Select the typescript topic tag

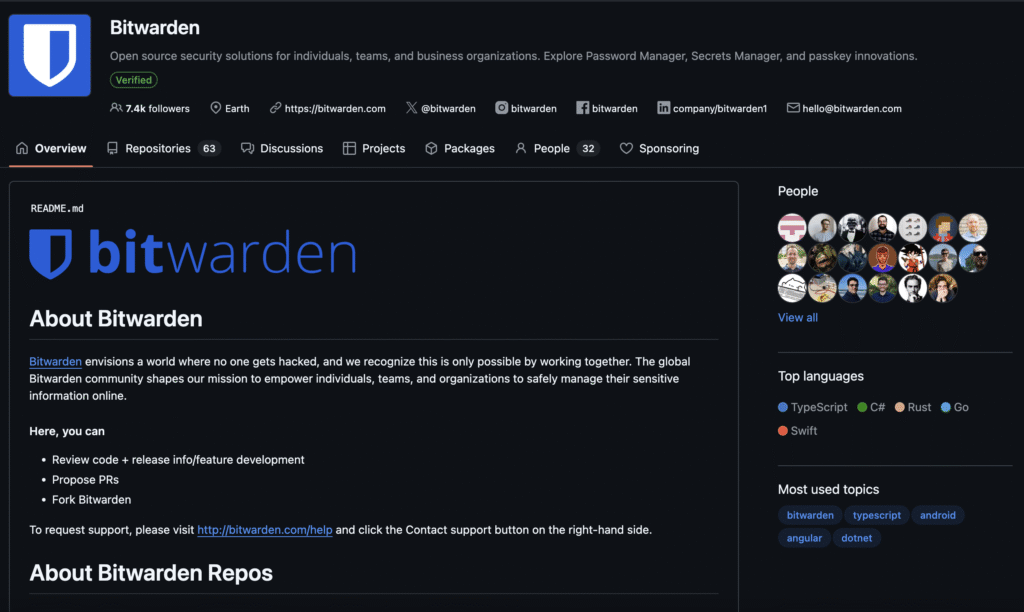(876, 515)
